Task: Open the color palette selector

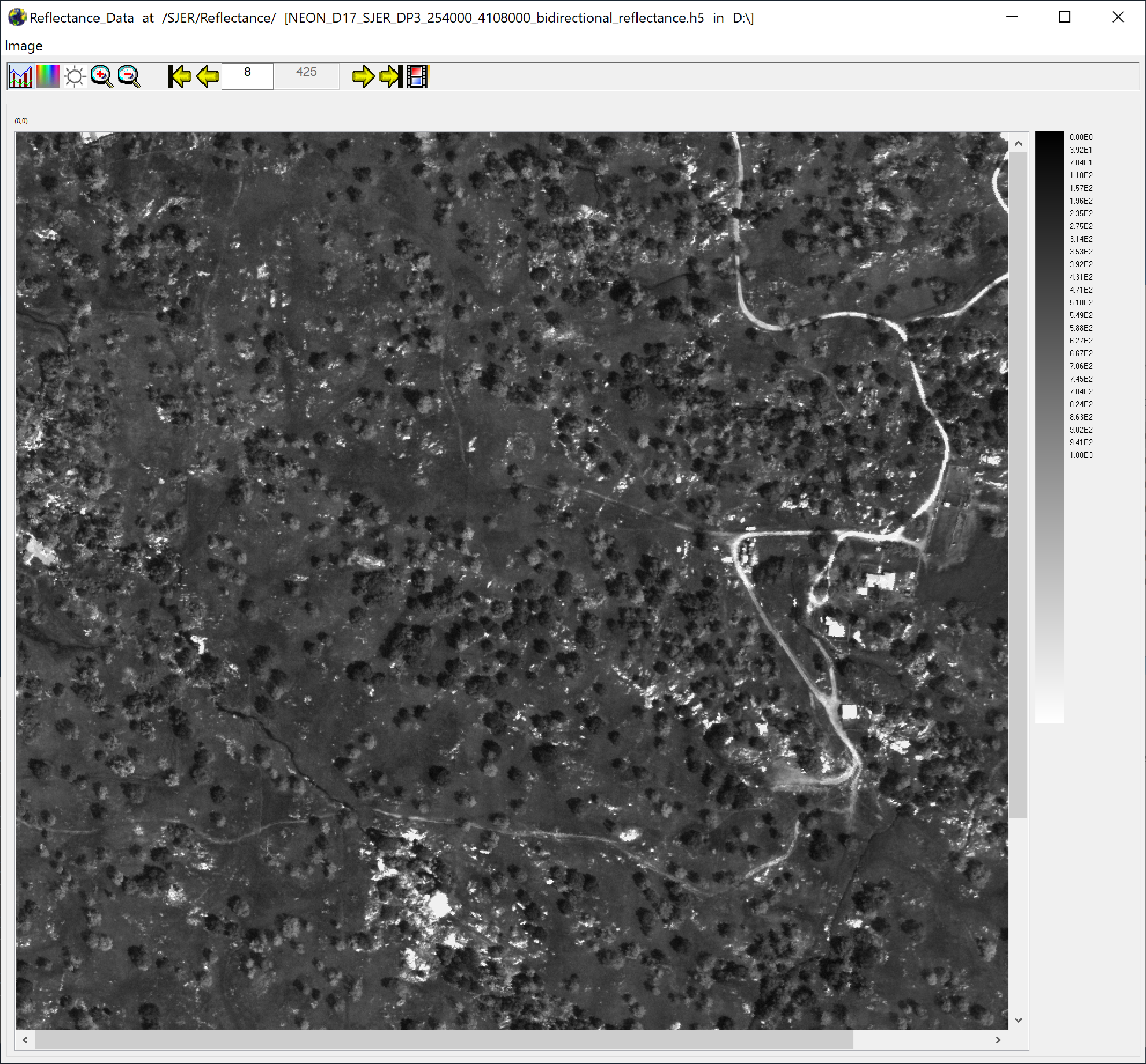Action: [48, 76]
